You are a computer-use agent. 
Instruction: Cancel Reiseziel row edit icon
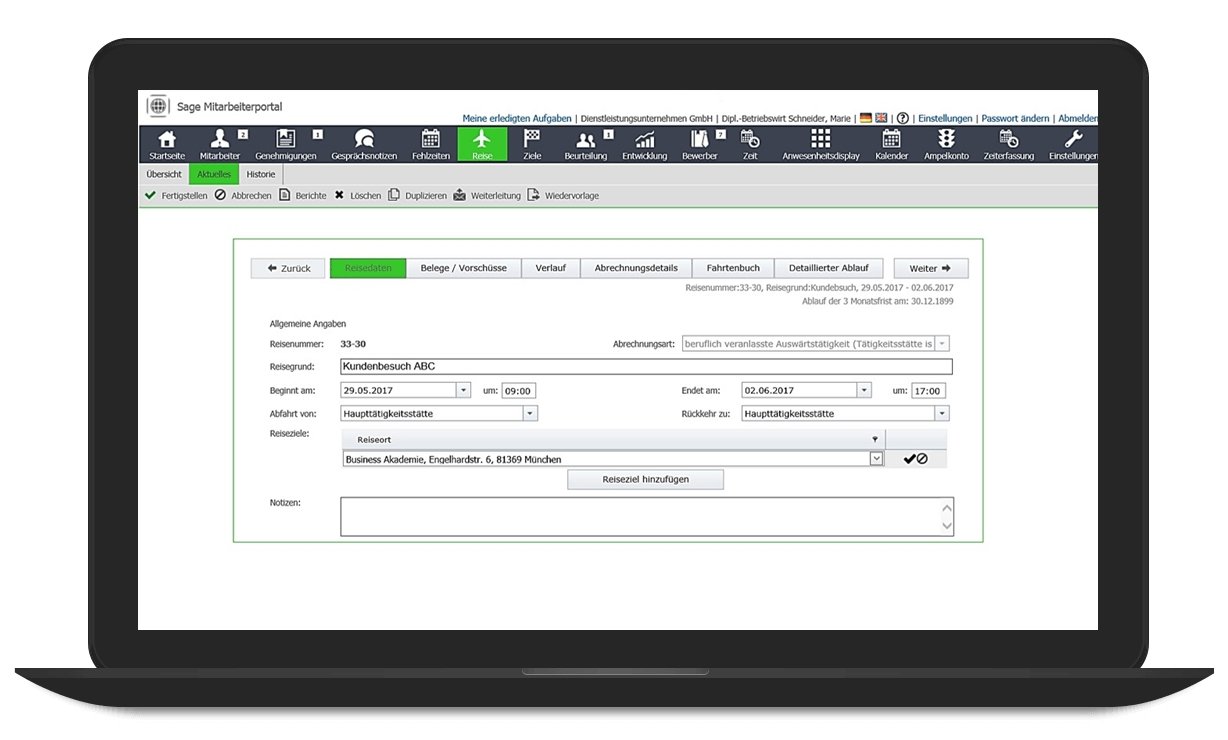coord(922,459)
